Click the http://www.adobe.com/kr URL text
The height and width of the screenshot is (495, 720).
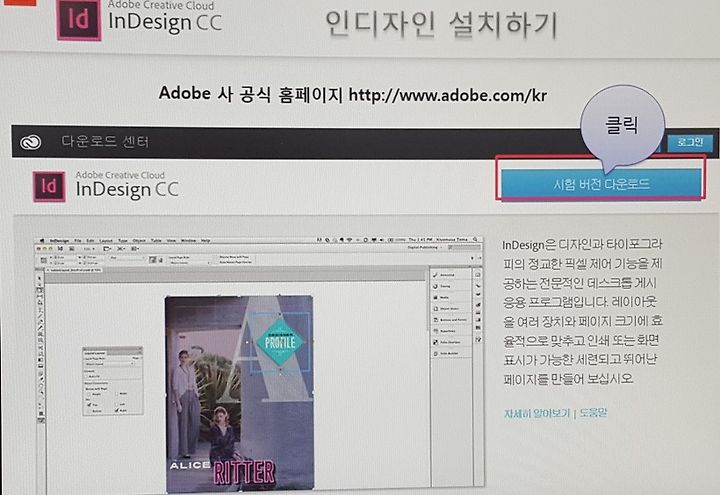(448, 95)
